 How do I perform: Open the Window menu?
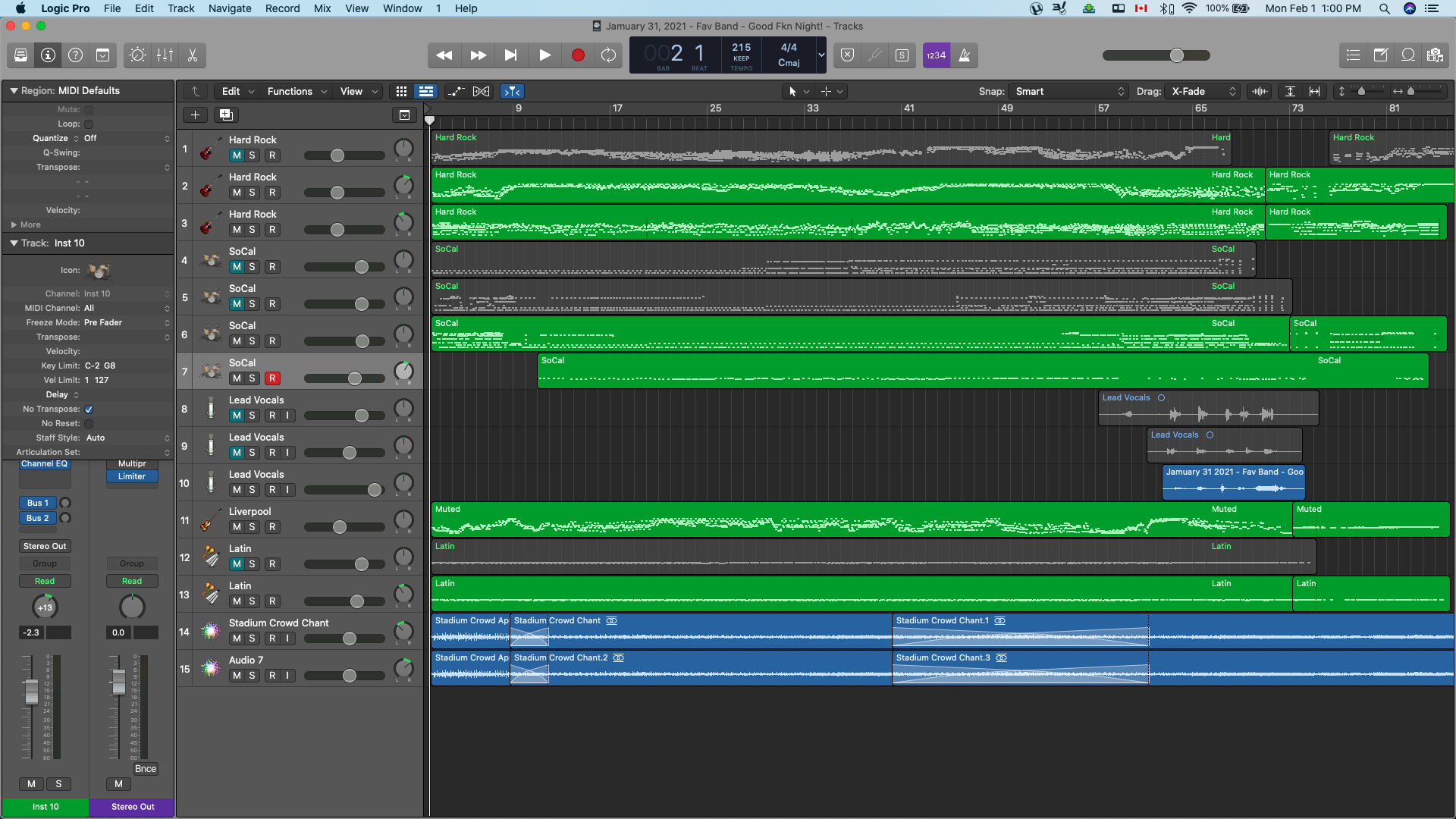pyautogui.click(x=402, y=8)
